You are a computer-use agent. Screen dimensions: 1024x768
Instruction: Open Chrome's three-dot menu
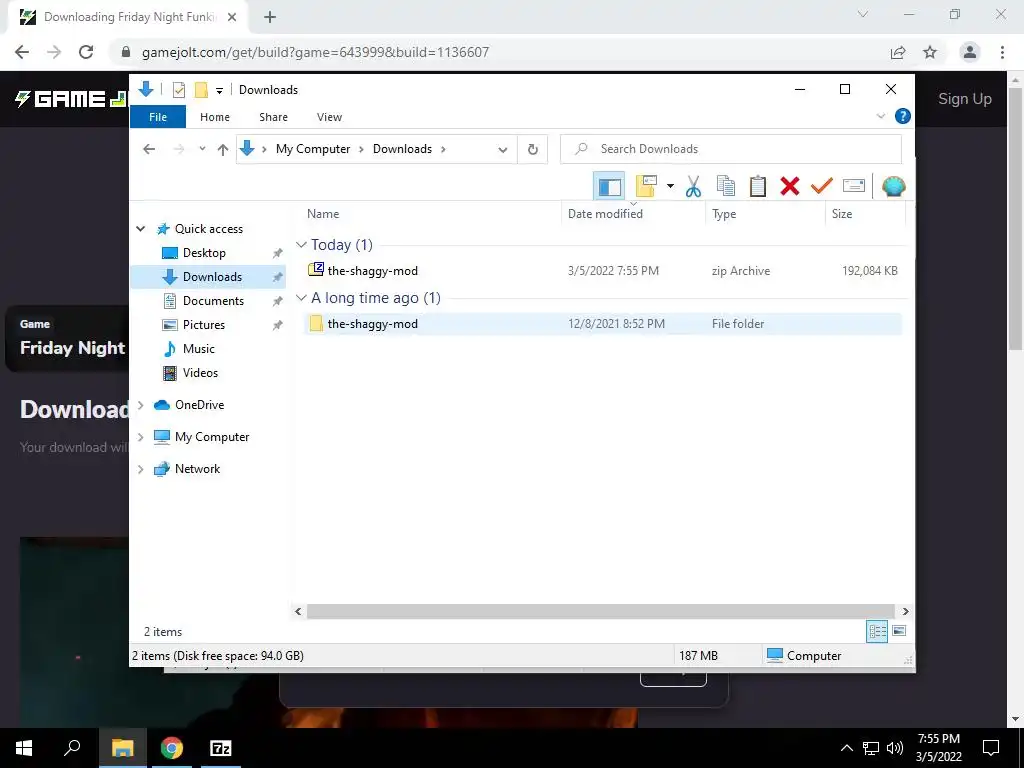(x=1002, y=52)
